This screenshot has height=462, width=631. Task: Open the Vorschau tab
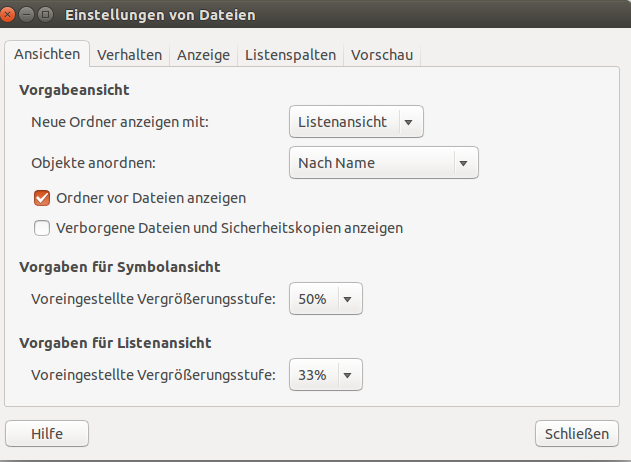coord(382,55)
